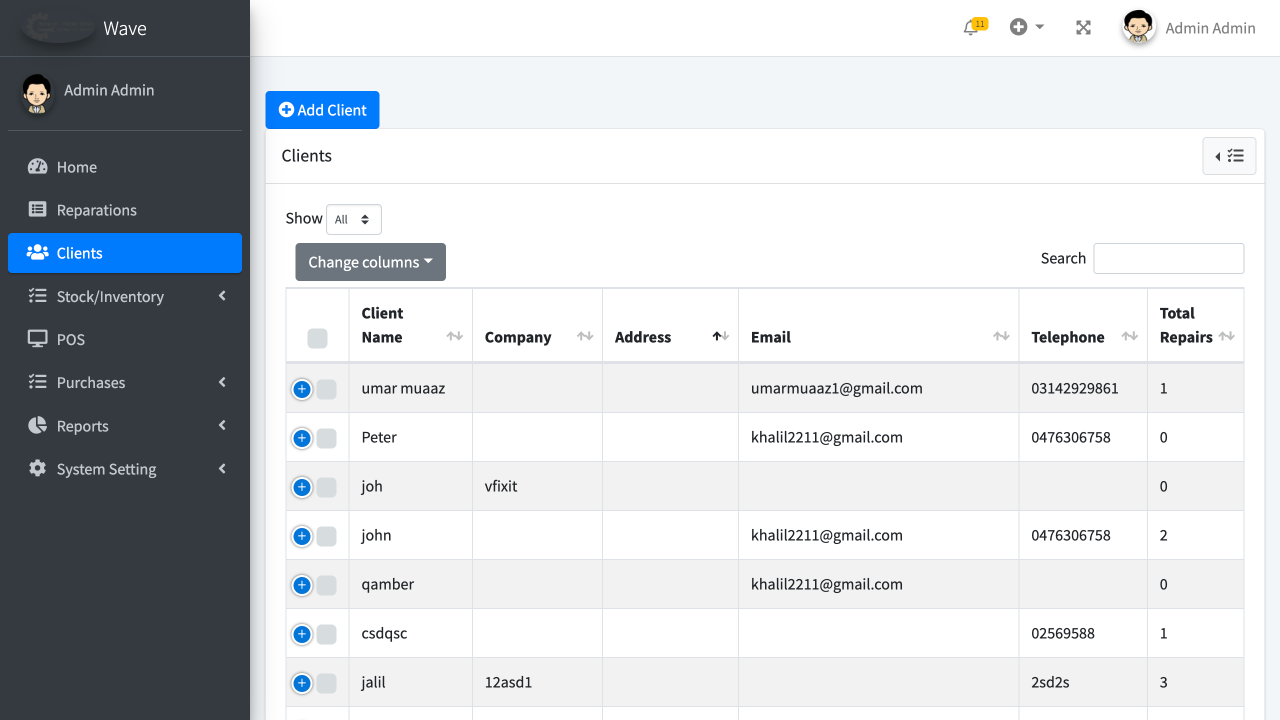
Task: Open the Show entries dropdown
Action: point(354,219)
